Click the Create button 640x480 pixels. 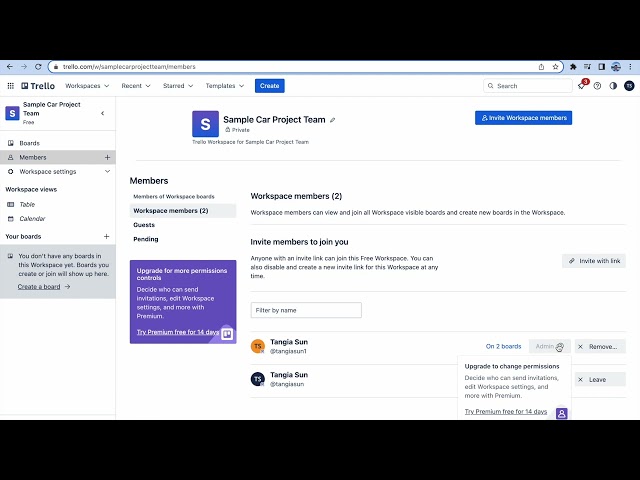[x=270, y=86]
